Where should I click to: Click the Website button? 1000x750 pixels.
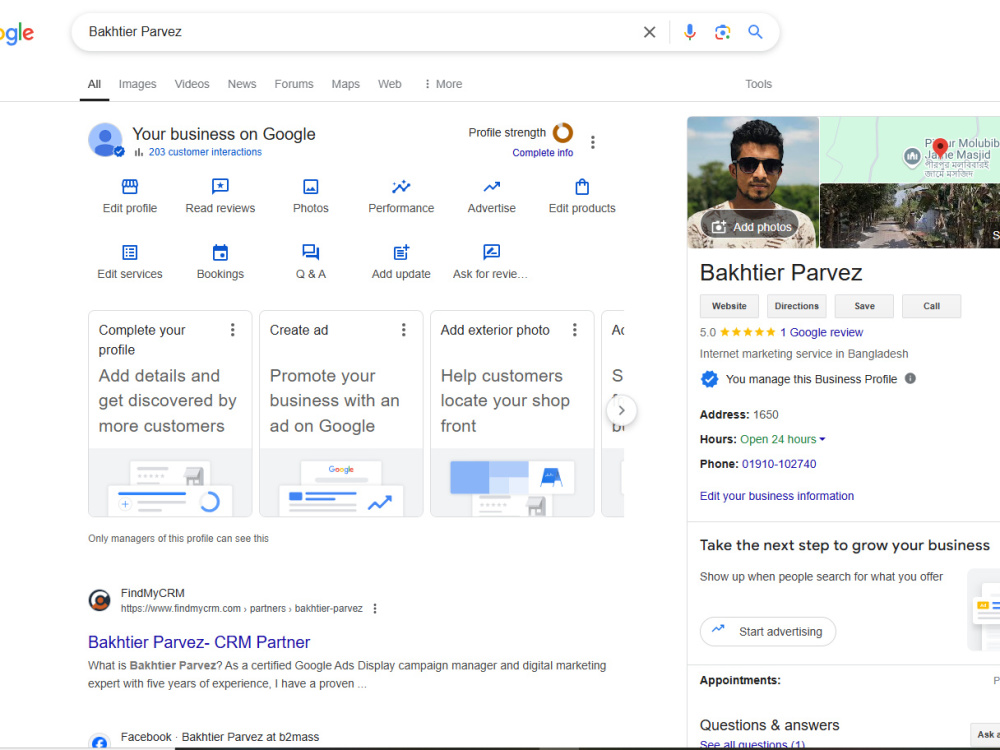729,306
